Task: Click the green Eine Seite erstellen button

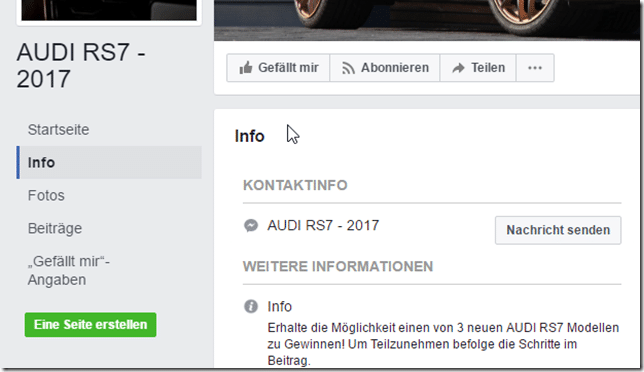Action: pyautogui.click(x=90, y=325)
